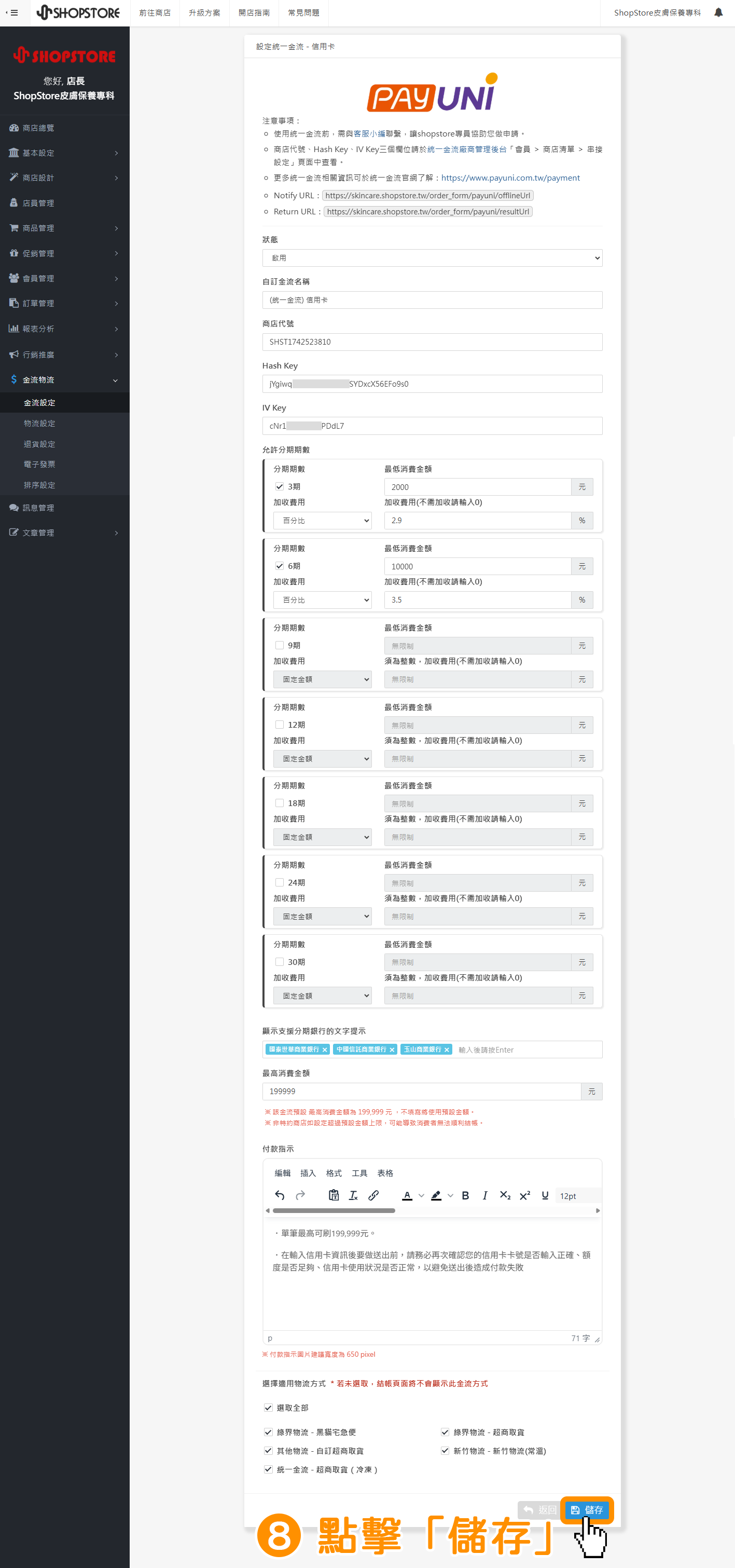Open 3期 surcharge type dropdown

coord(323,521)
